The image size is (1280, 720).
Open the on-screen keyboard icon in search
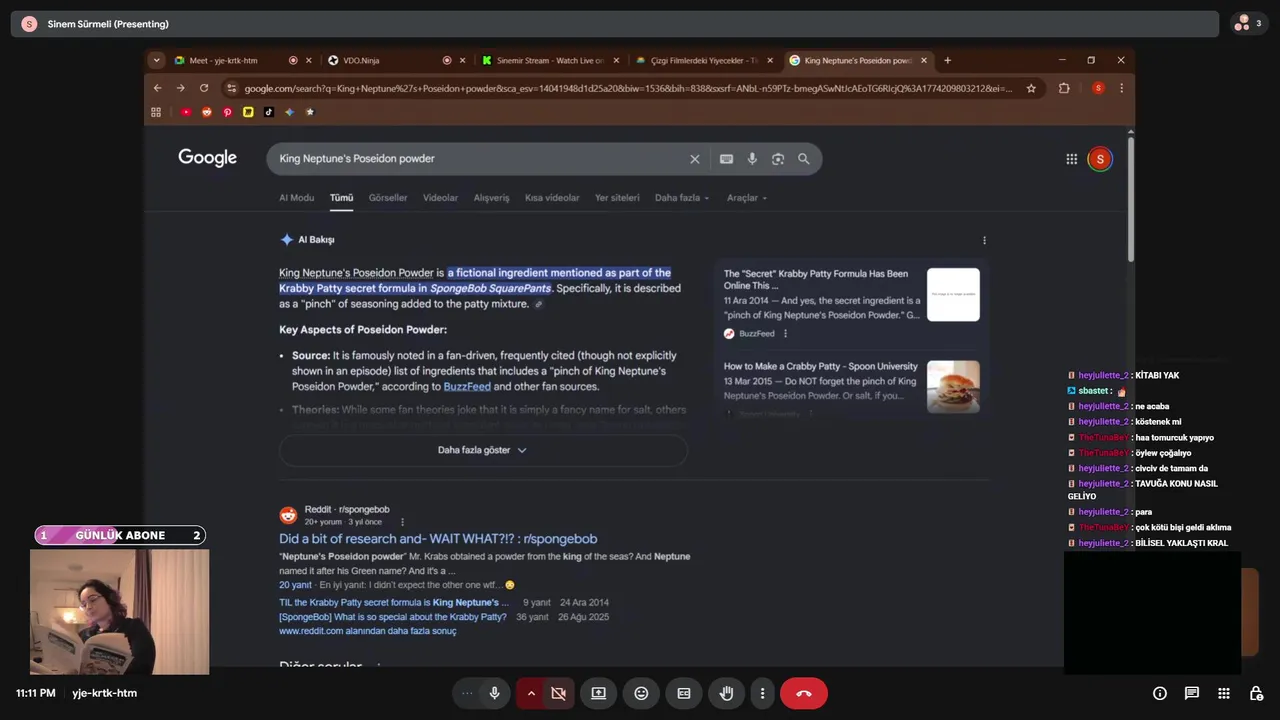726,159
